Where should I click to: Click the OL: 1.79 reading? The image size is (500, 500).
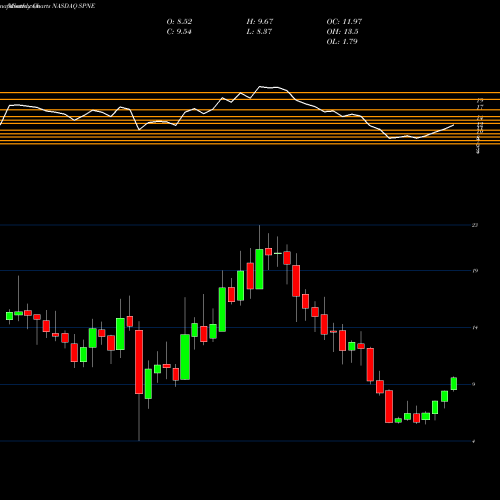click(342, 42)
